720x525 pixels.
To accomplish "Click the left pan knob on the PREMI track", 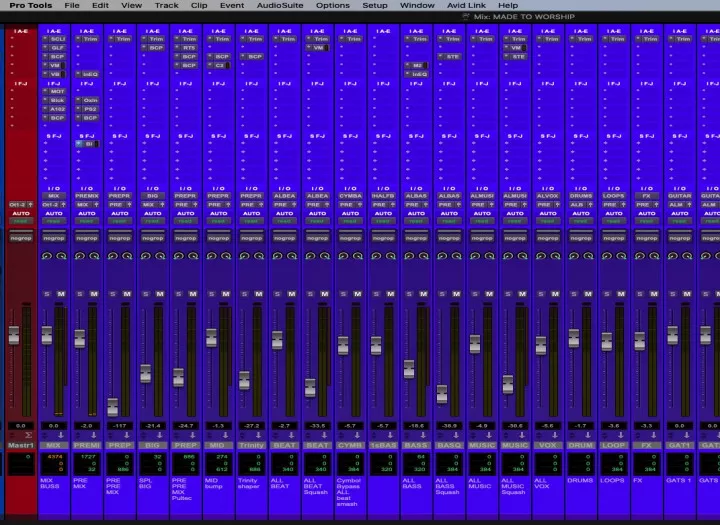I will (x=80, y=256).
